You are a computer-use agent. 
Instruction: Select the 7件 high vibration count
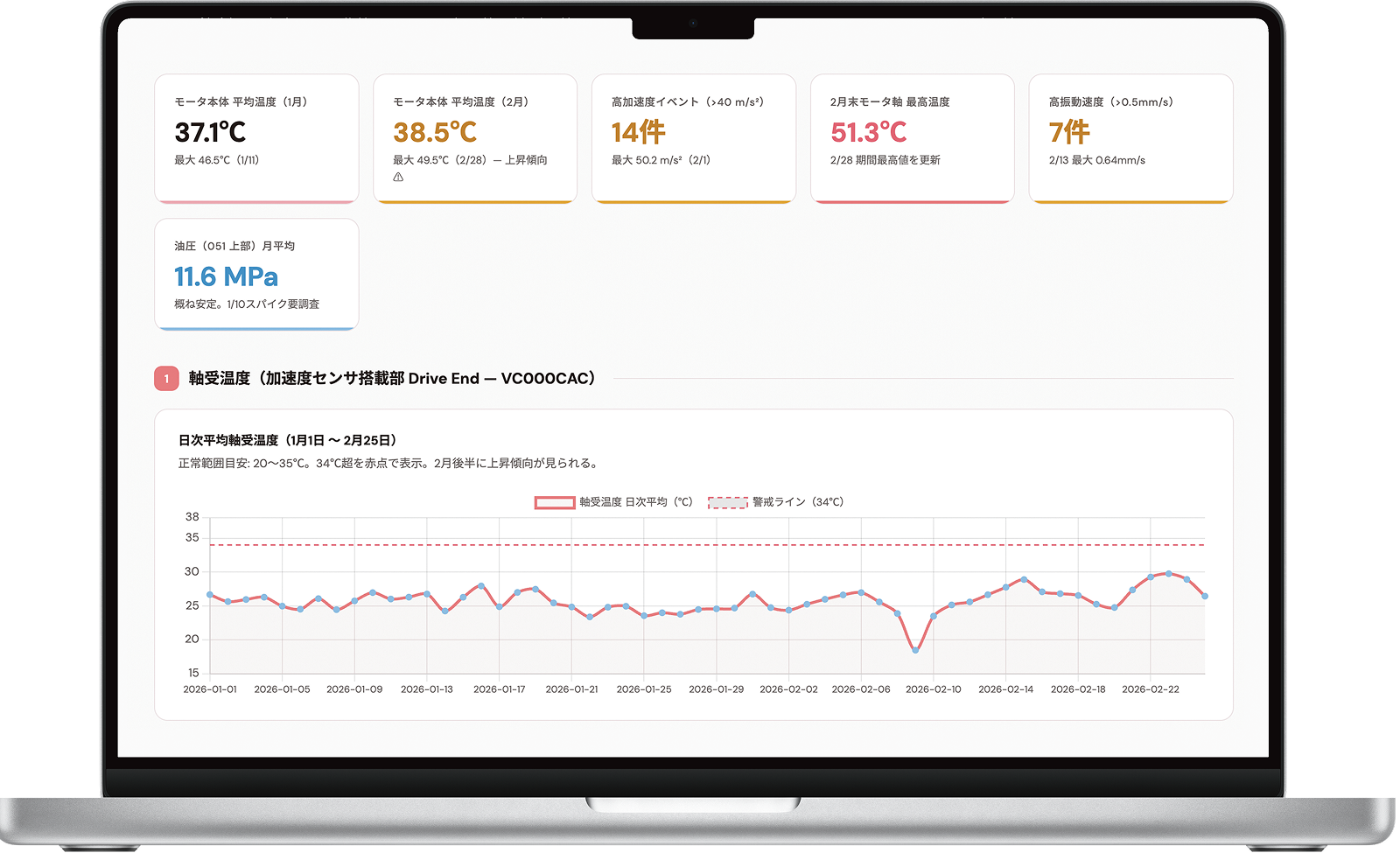coord(1069,132)
